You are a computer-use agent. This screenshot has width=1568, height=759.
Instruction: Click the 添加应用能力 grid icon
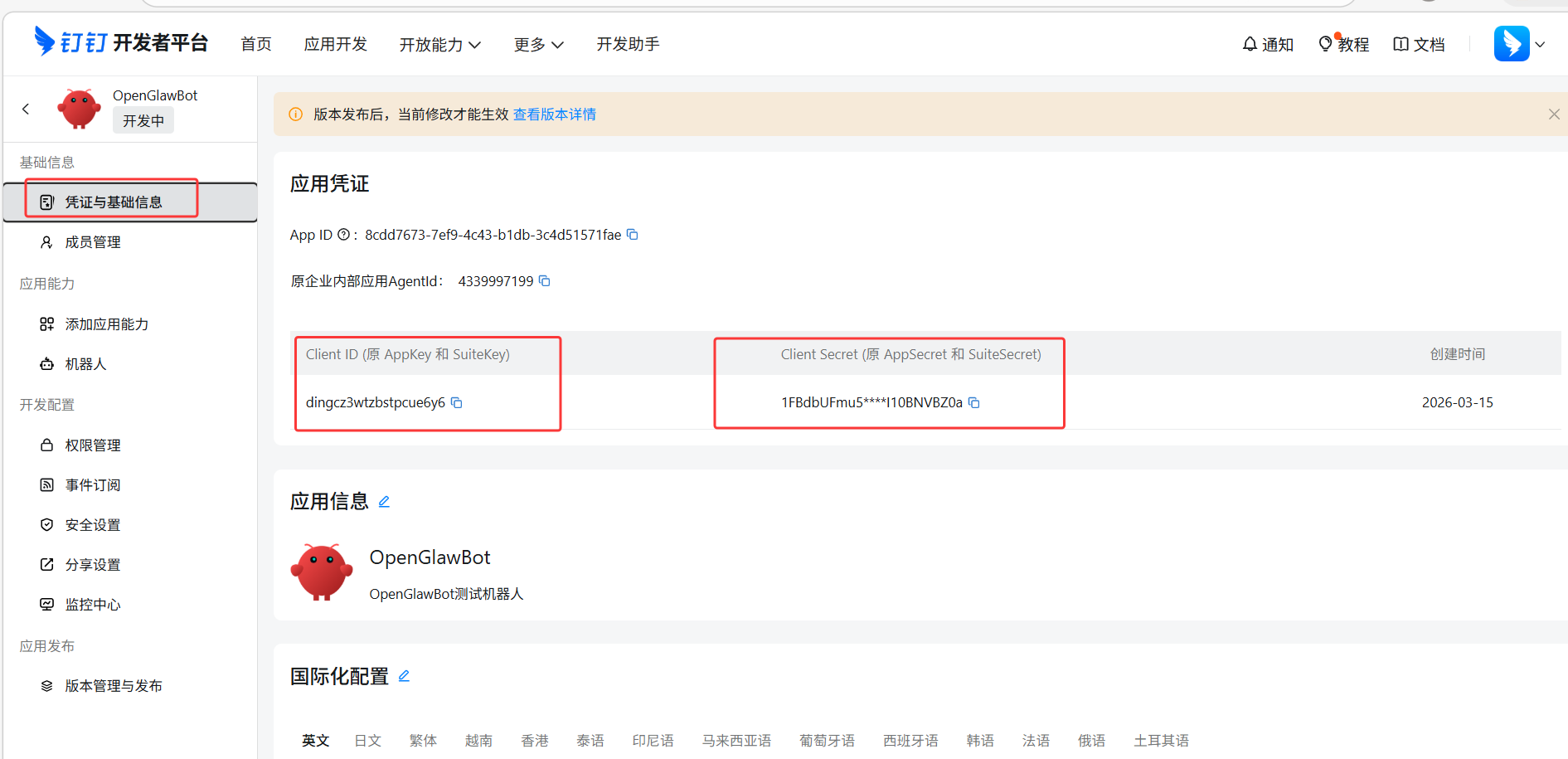(47, 324)
